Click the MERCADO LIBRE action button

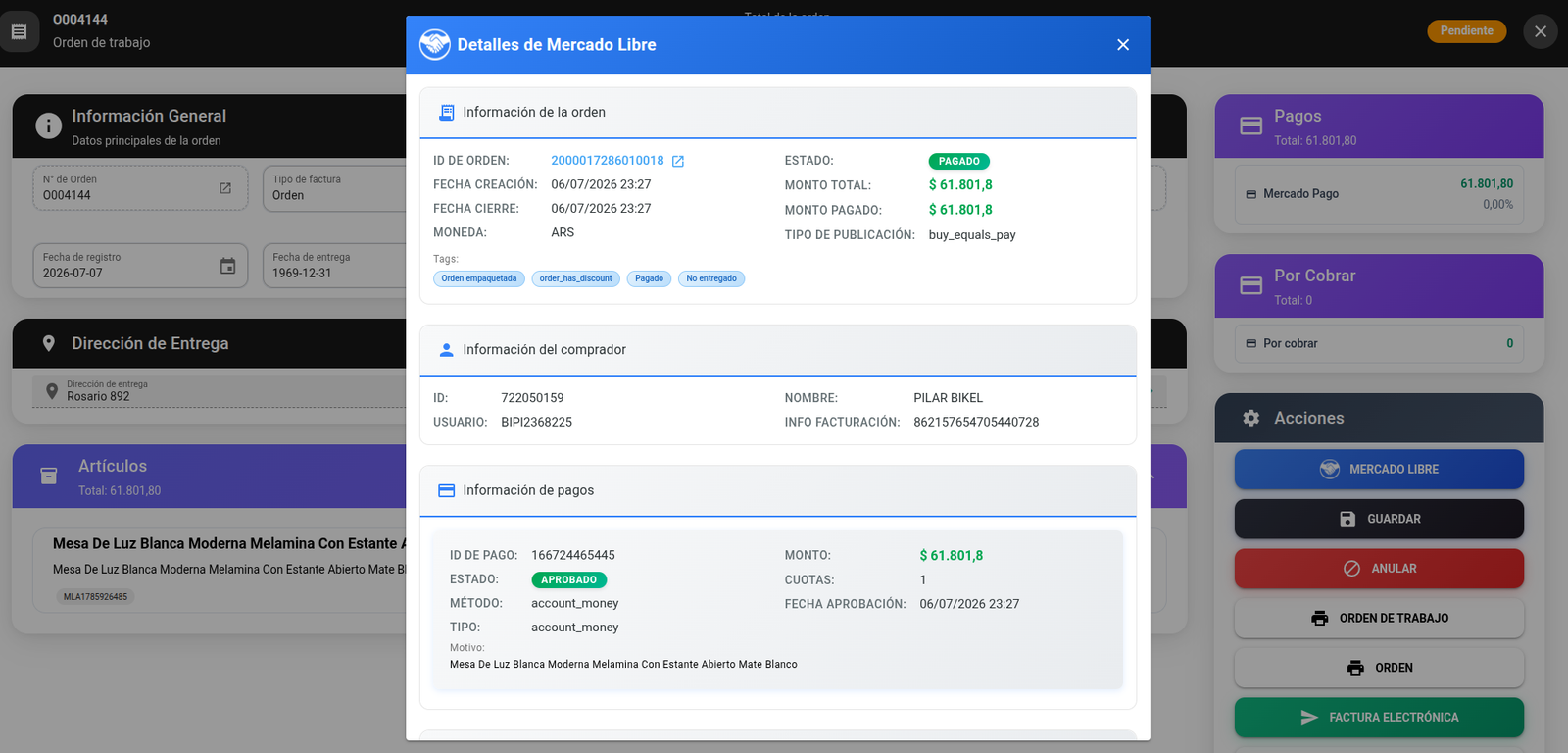(x=1379, y=469)
